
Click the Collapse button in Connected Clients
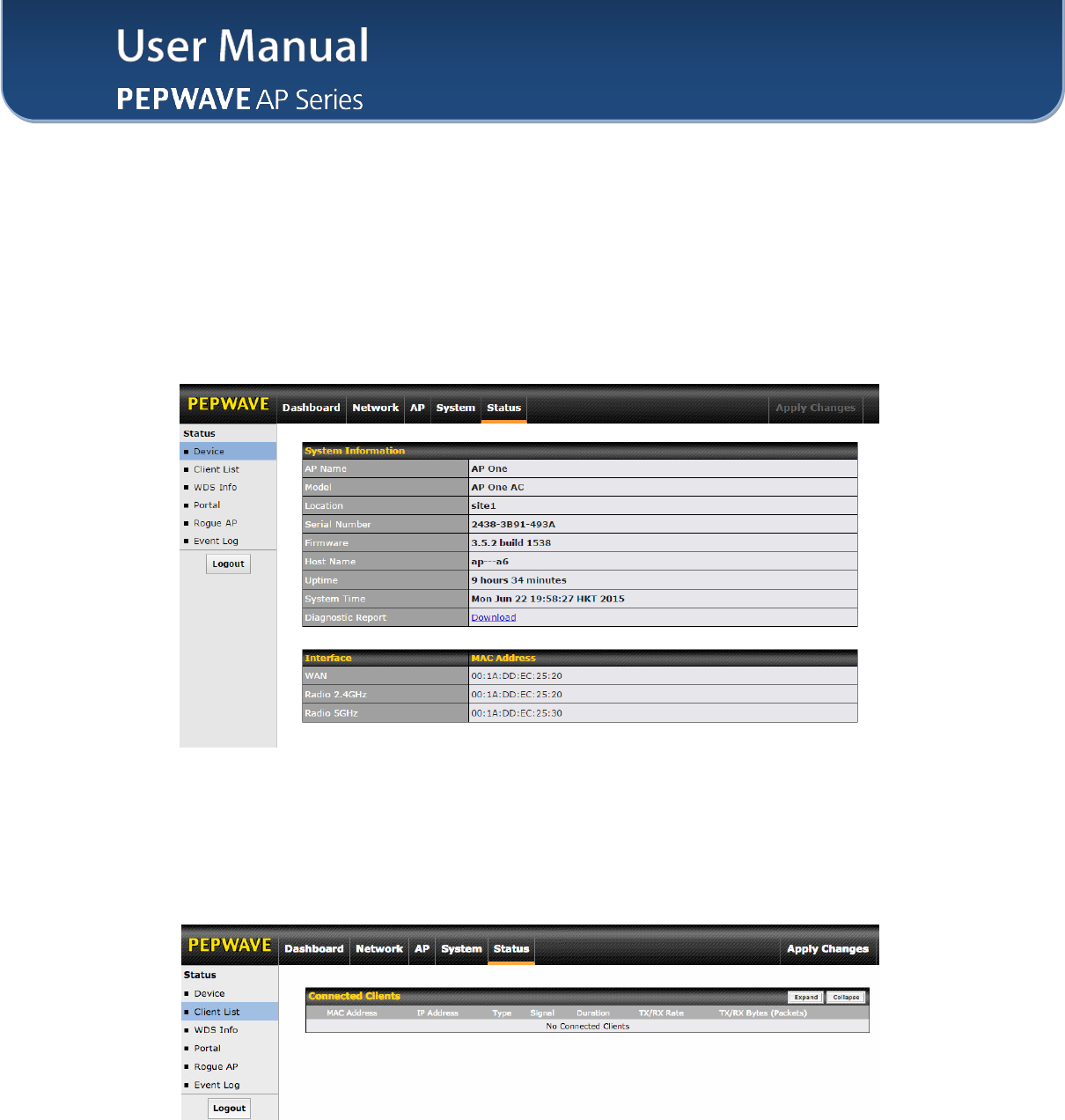pyautogui.click(x=846, y=998)
